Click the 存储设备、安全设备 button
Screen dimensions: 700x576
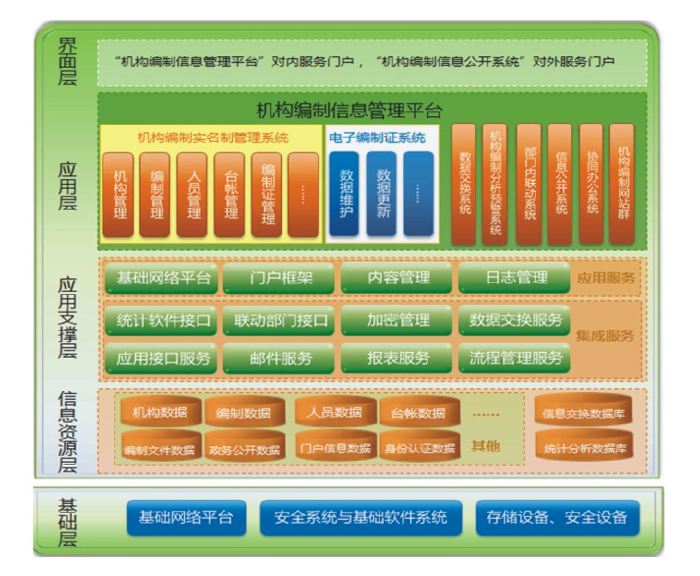click(x=557, y=517)
